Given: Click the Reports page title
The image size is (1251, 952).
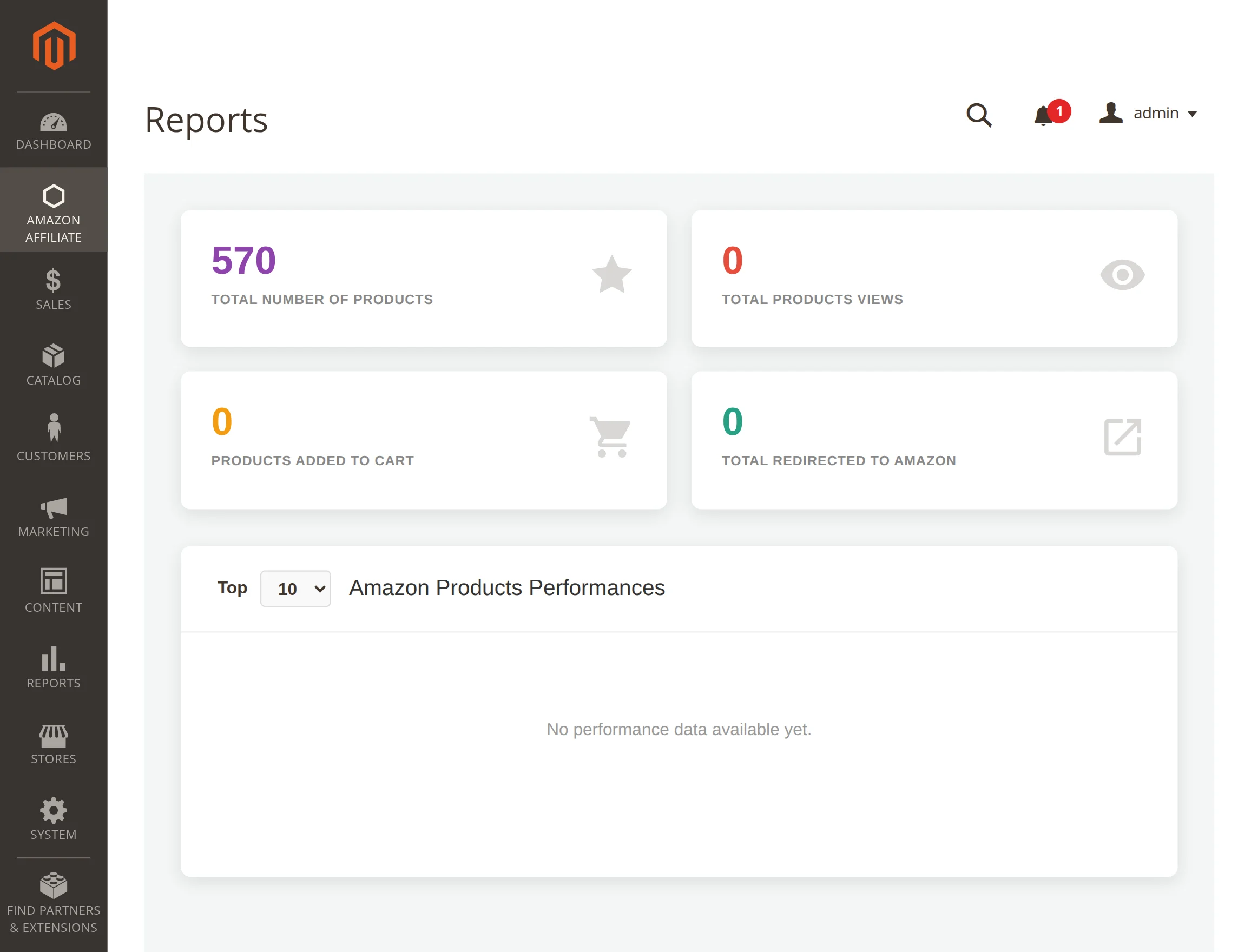Looking at the screenshot, I should pyautogui.click(x=206, y=120).
